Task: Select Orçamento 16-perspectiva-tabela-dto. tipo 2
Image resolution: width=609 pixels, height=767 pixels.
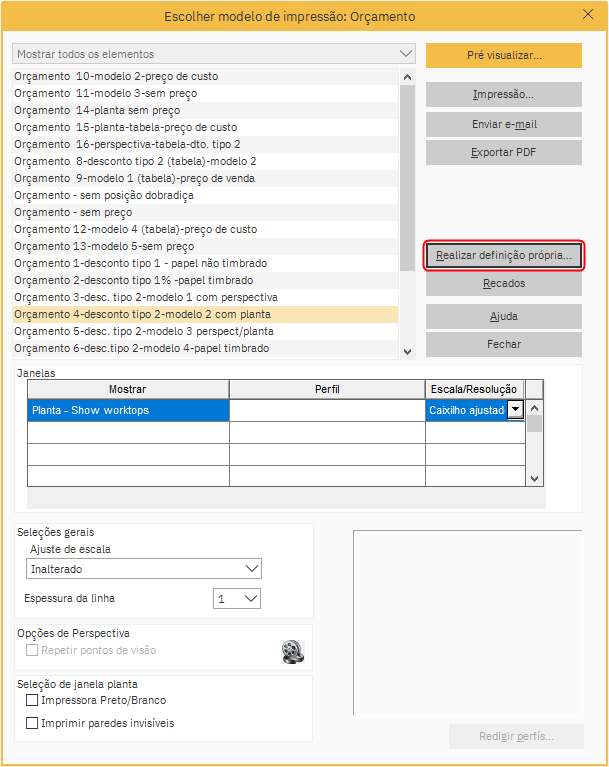Action: tap(205, 144)
